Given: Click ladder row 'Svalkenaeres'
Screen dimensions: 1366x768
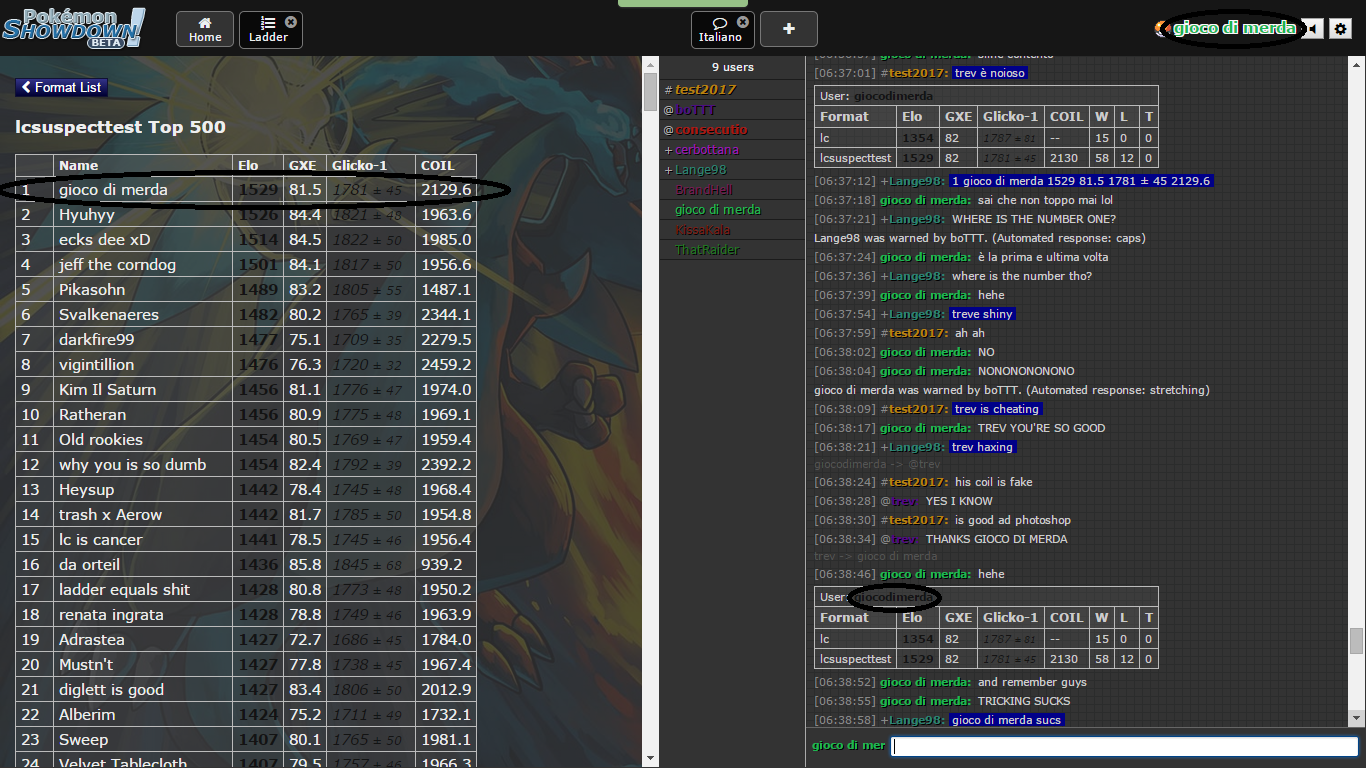Looking at the screenshot, I should (x=246, y=315).
